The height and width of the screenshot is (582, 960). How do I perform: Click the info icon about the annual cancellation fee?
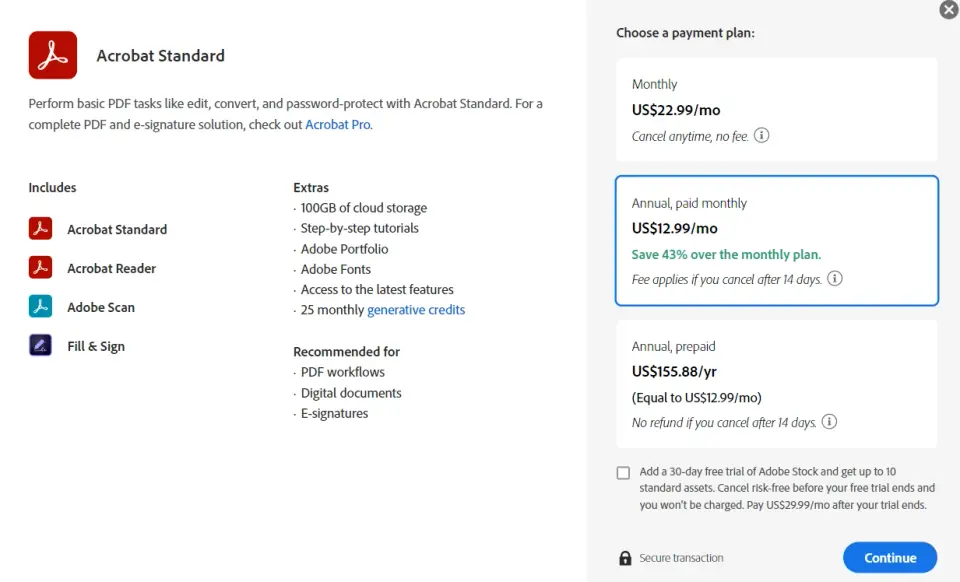click(x=835, y=279)
